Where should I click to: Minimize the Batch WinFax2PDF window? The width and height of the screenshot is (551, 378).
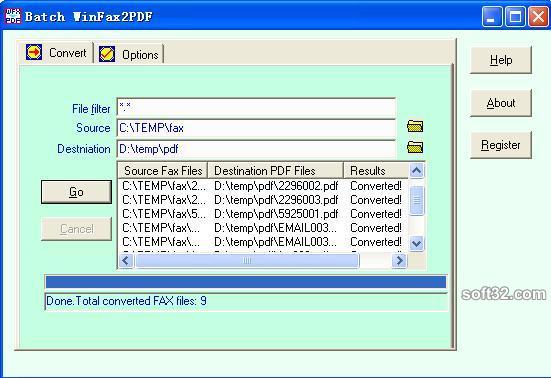coord(492,17)
